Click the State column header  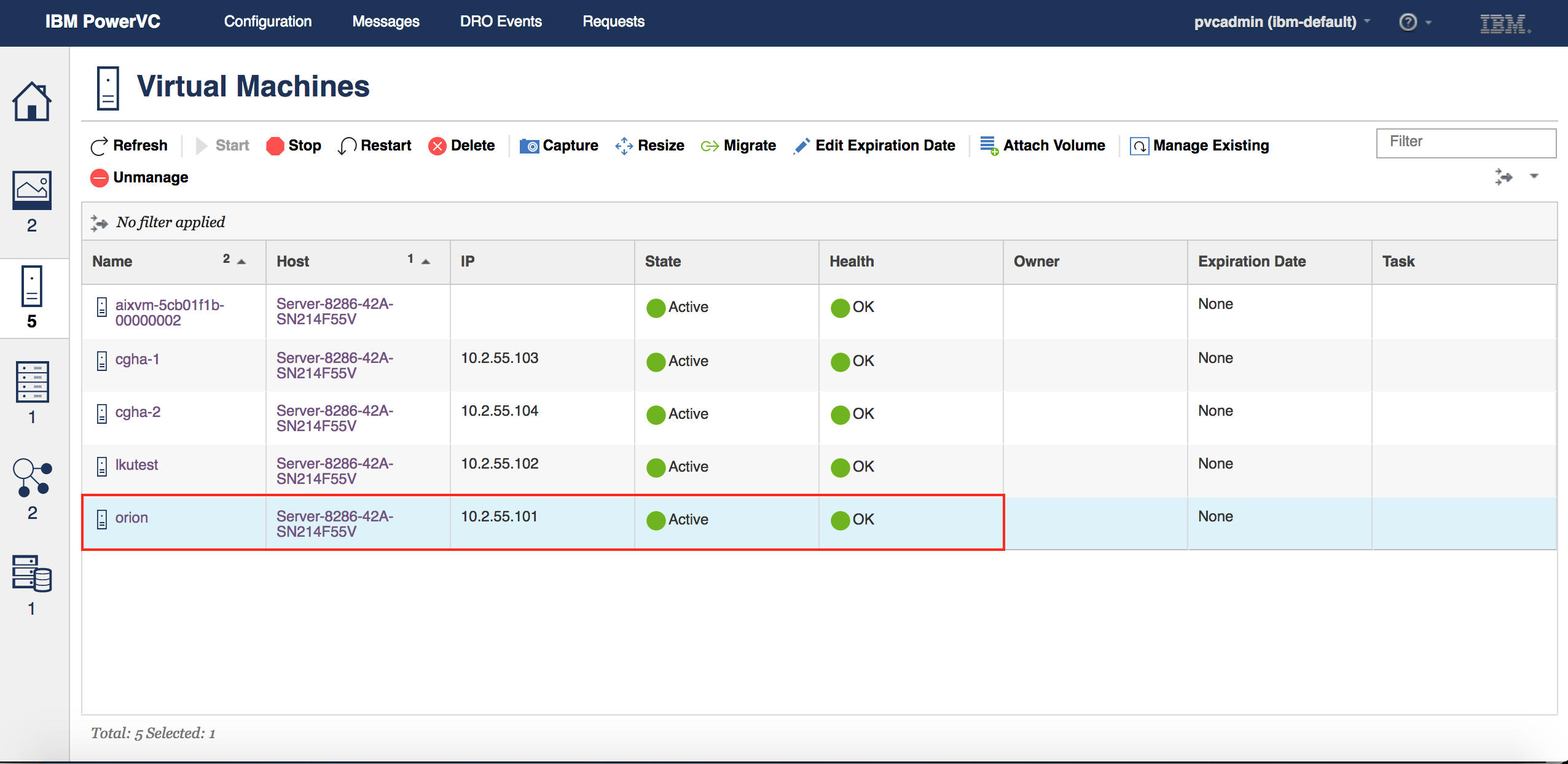[663, 262]
